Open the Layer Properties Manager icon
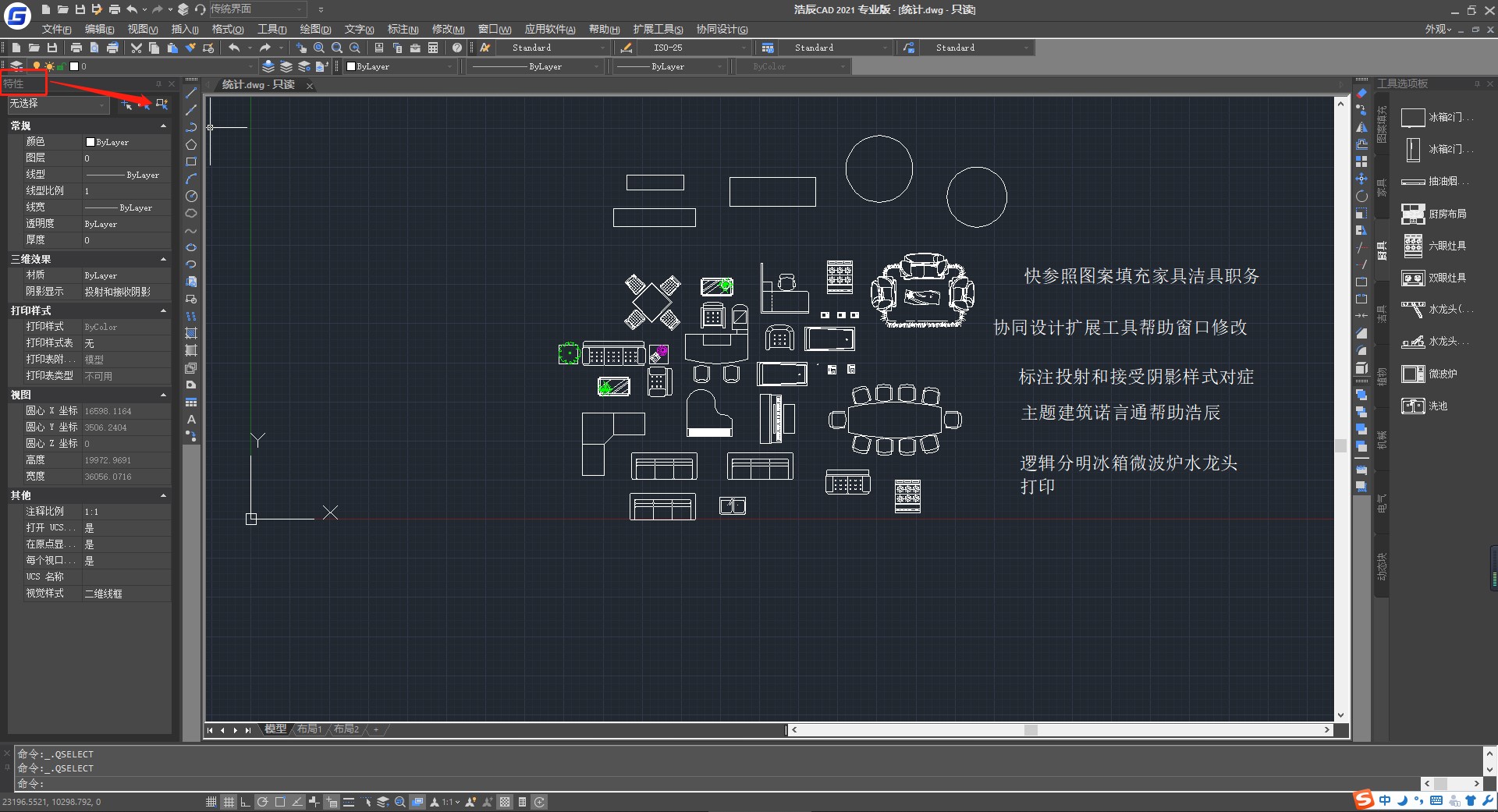The image size is (1498, 812). coord(16,66)
